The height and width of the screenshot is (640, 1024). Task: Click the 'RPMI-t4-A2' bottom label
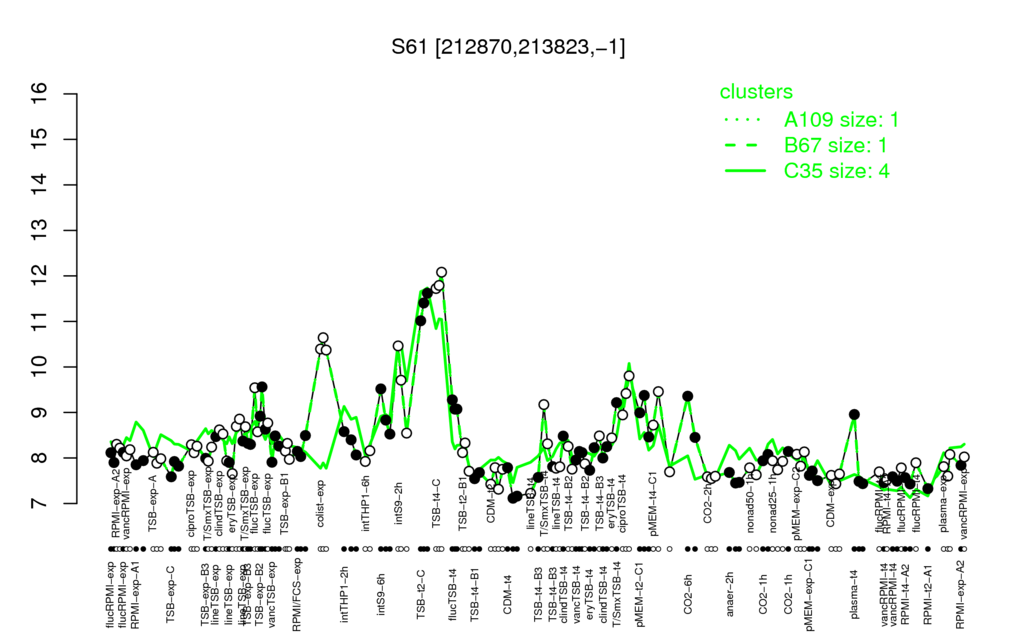904,594
